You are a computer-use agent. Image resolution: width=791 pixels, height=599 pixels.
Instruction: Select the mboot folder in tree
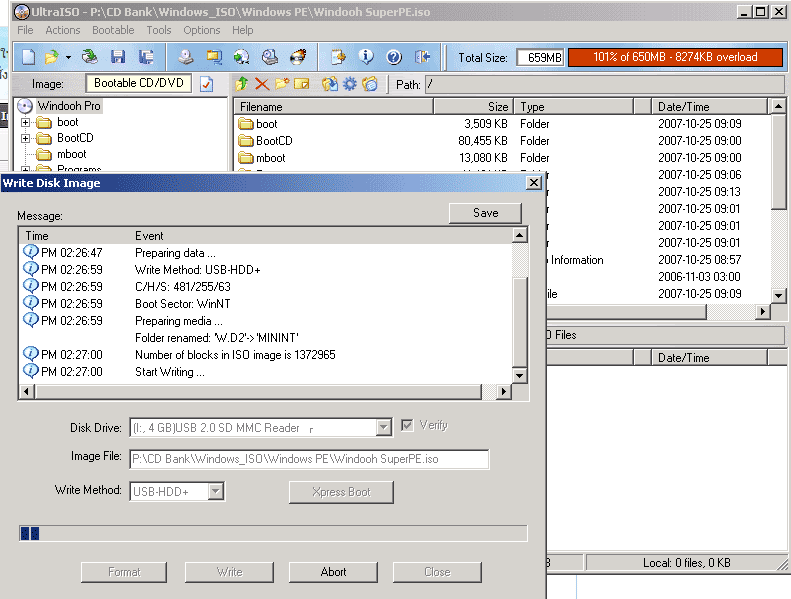point(71,154)
